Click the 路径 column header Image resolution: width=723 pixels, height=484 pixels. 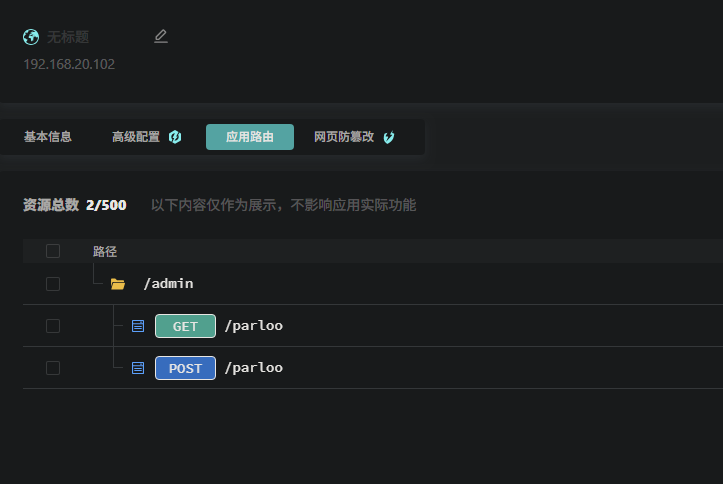(105, 251)
